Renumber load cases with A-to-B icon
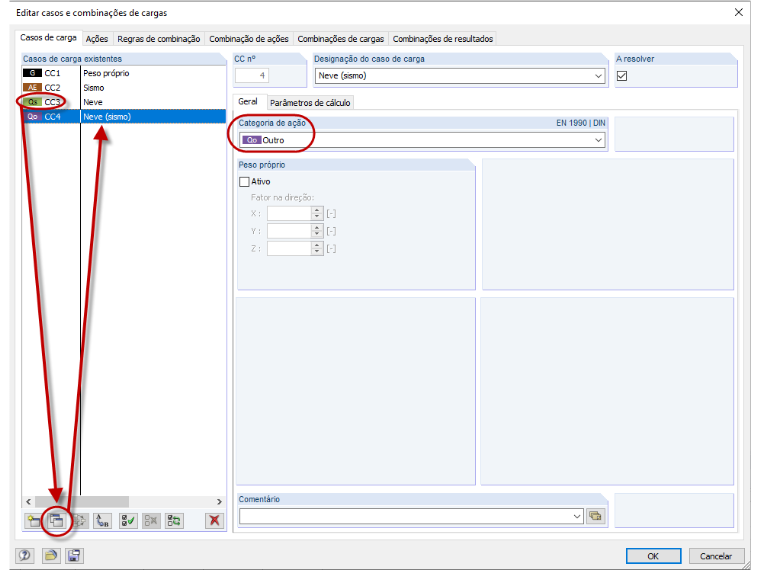 [103, 521]
